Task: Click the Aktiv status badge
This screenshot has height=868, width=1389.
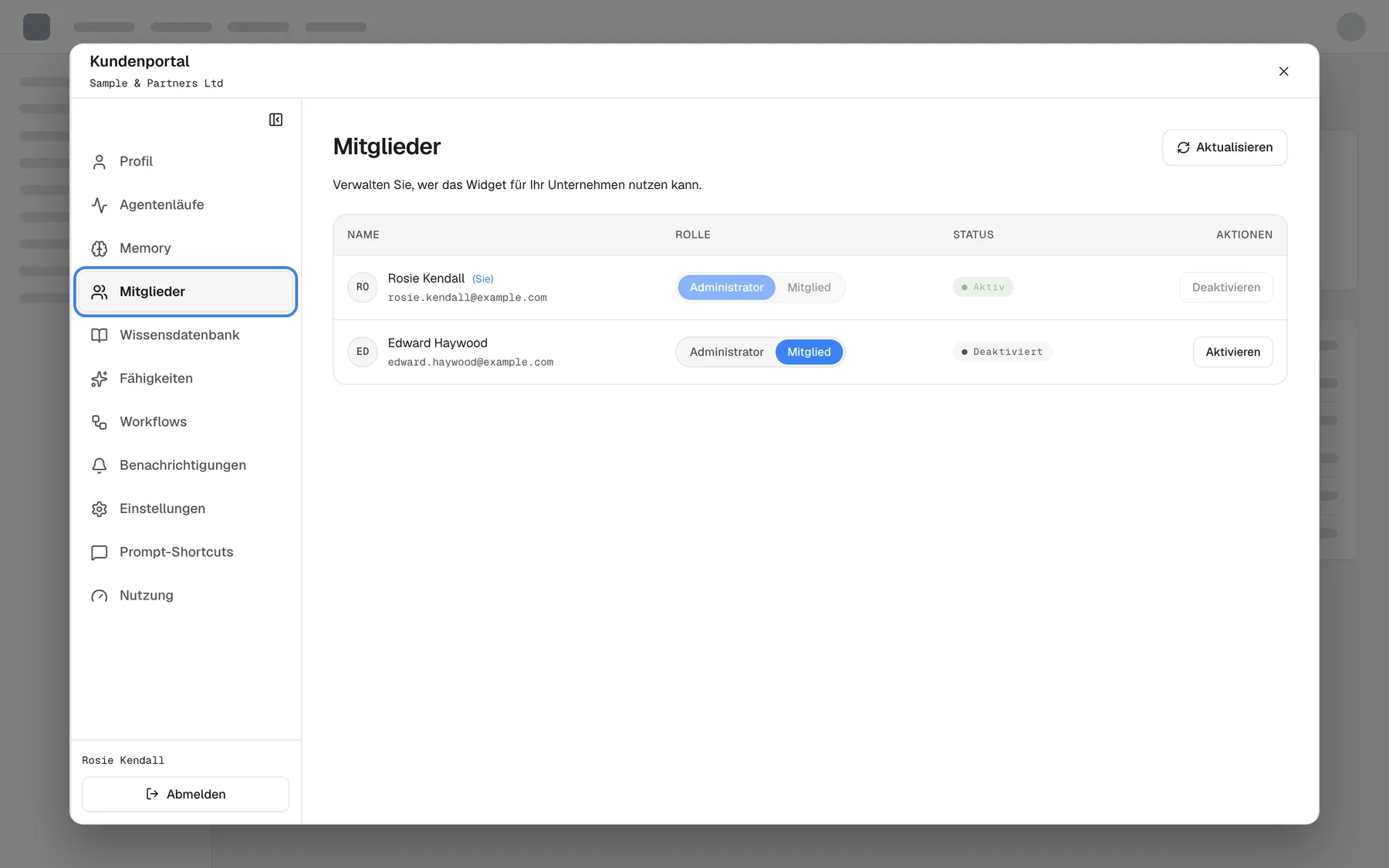Action: point(983,287)
